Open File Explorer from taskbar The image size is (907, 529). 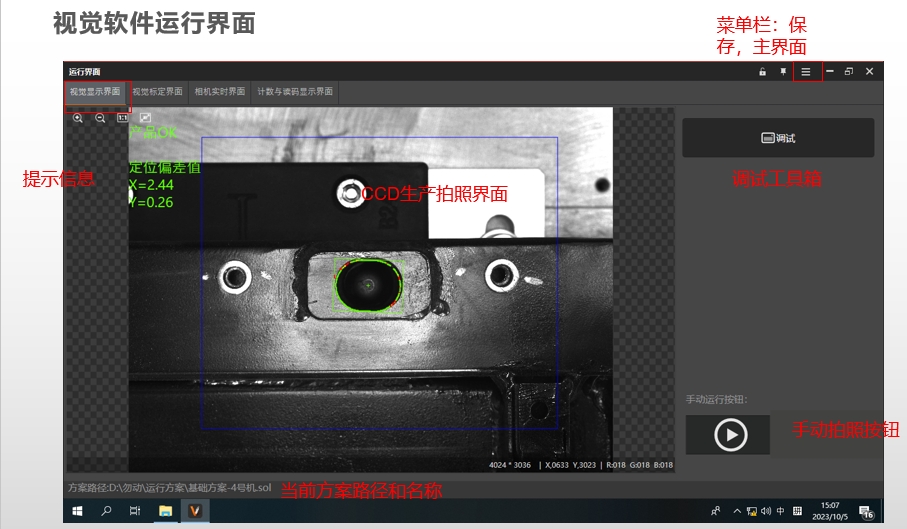point(165,511)
